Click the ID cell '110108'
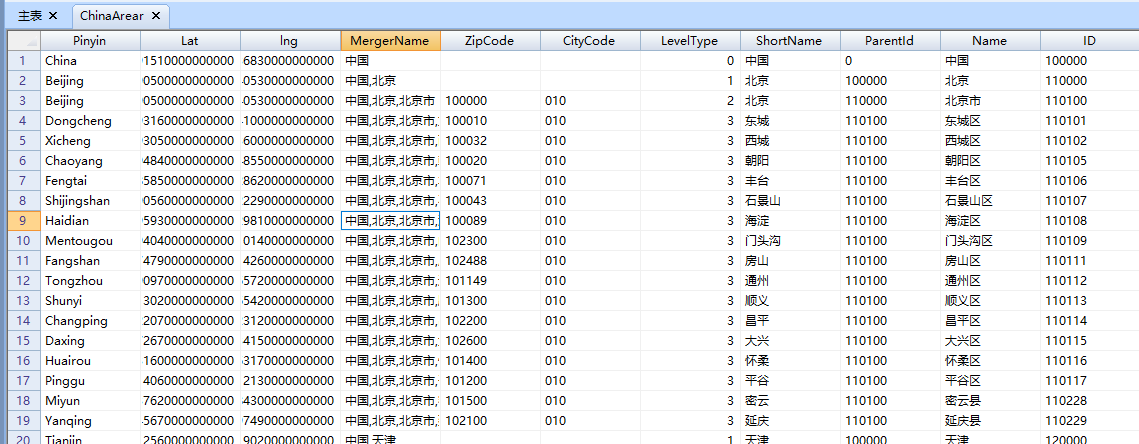This screenshot has height=444, width=1139. pos(1089,221)
